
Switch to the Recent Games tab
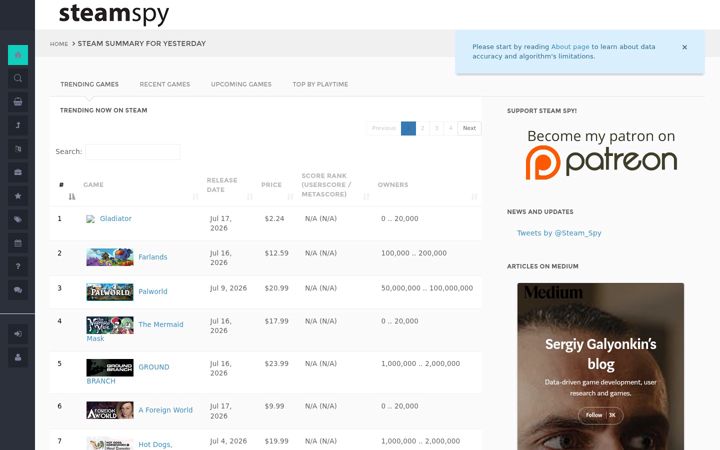coord(165,84)
